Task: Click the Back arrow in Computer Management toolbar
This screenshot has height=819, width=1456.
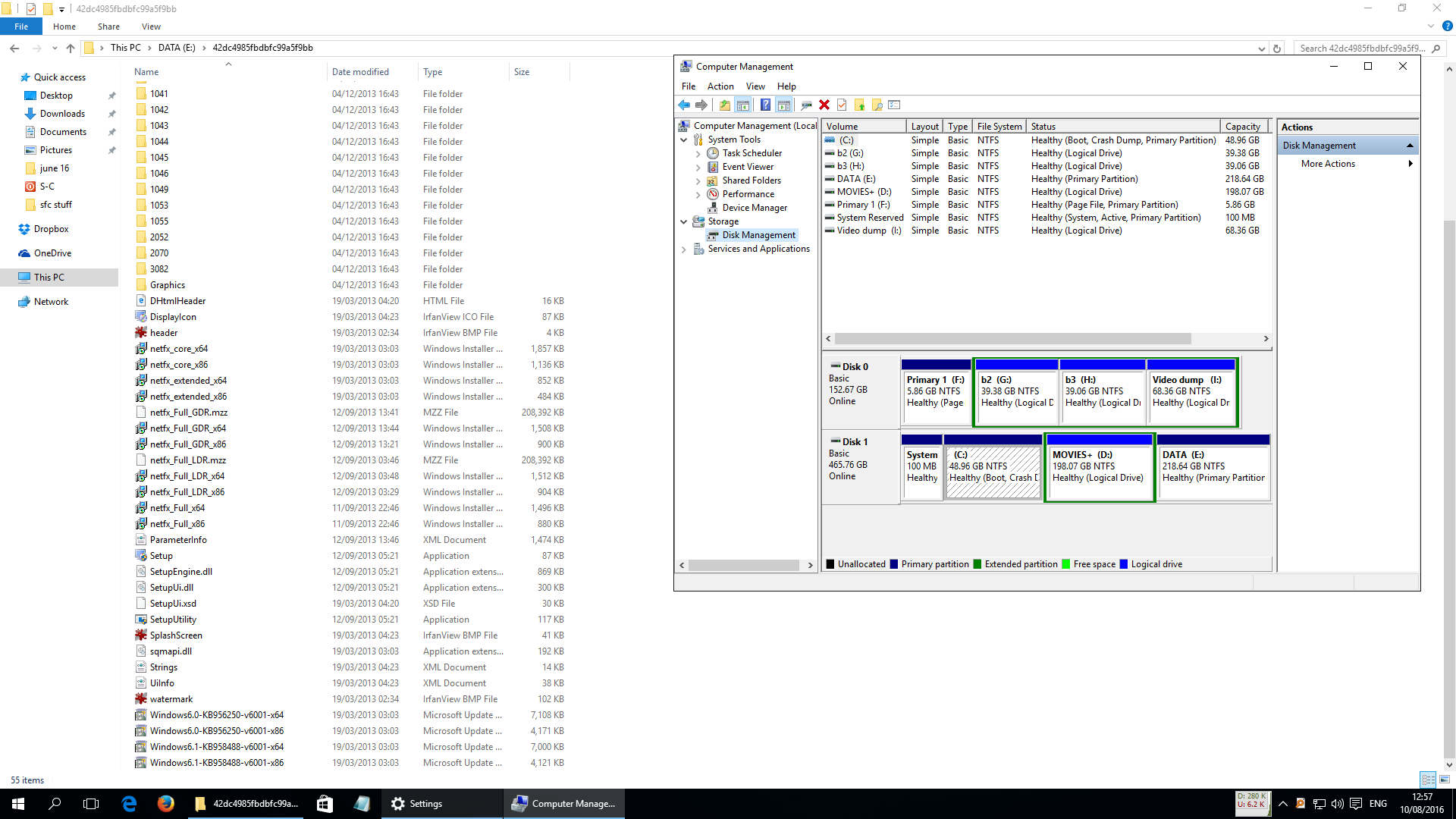Action: (x=684, y=105)
